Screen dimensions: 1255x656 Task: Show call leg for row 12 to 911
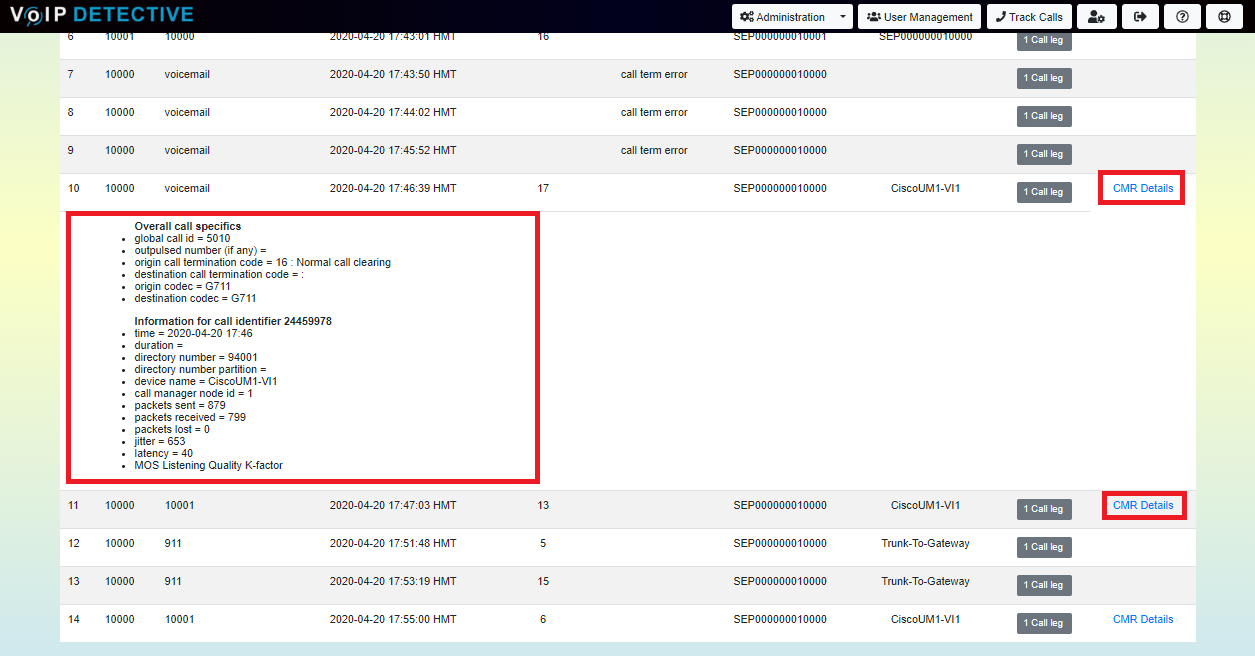(1044, 547)
